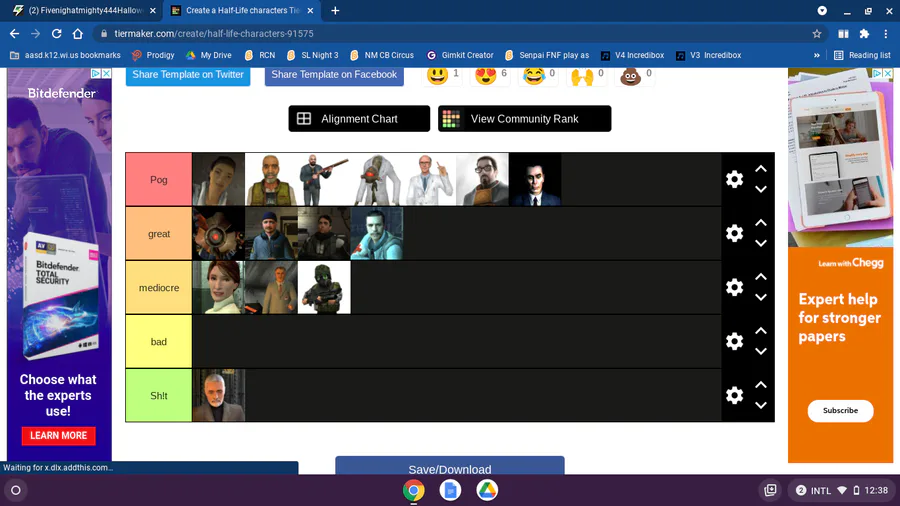900x506 pixels.
Task: Open V4 Incredibox bookmark
Action: [x=632, y=55]
